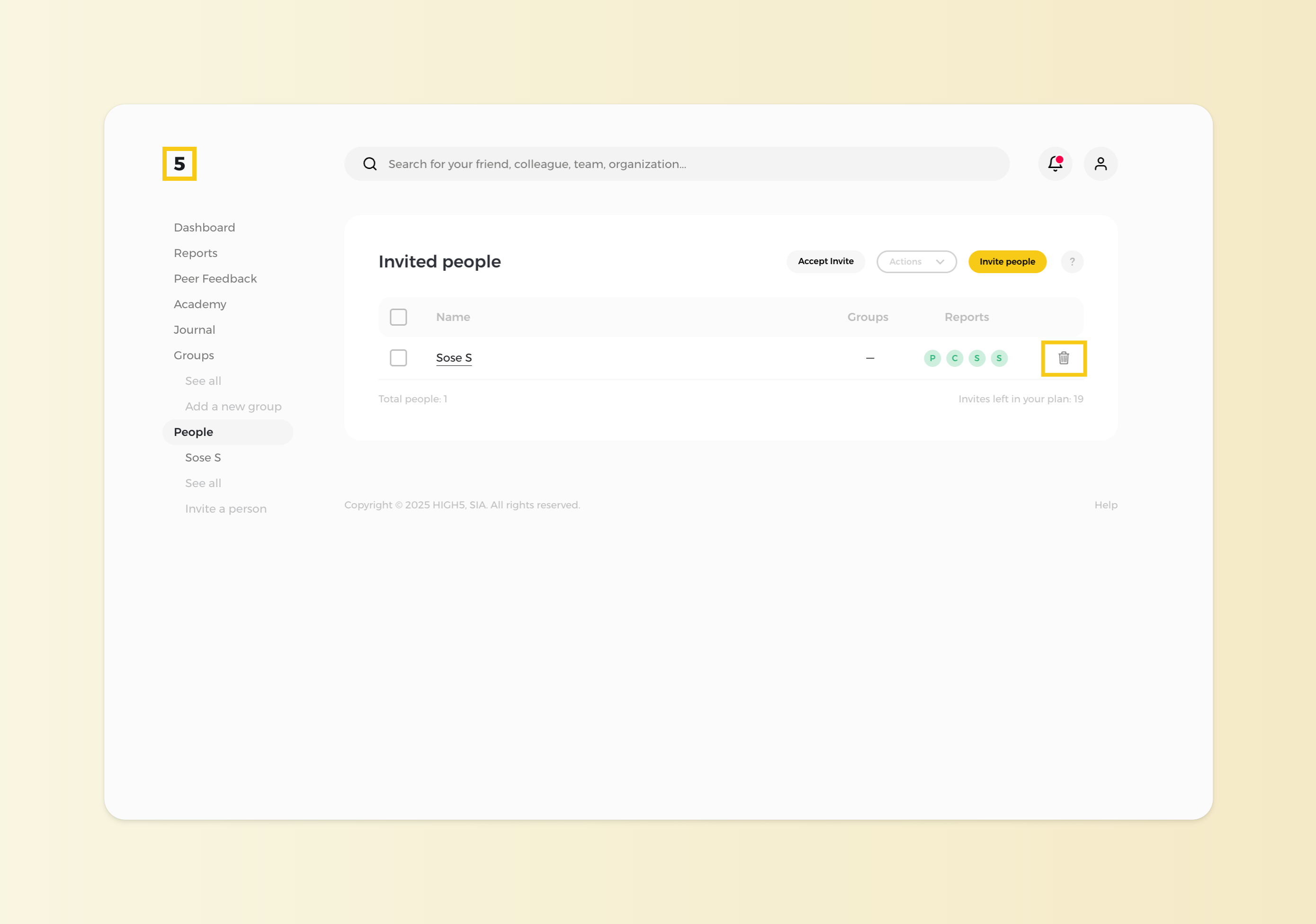Screen dimensions: 1316x924
Task: Click the HIGH5 logo
Action: tap(179, 164)
